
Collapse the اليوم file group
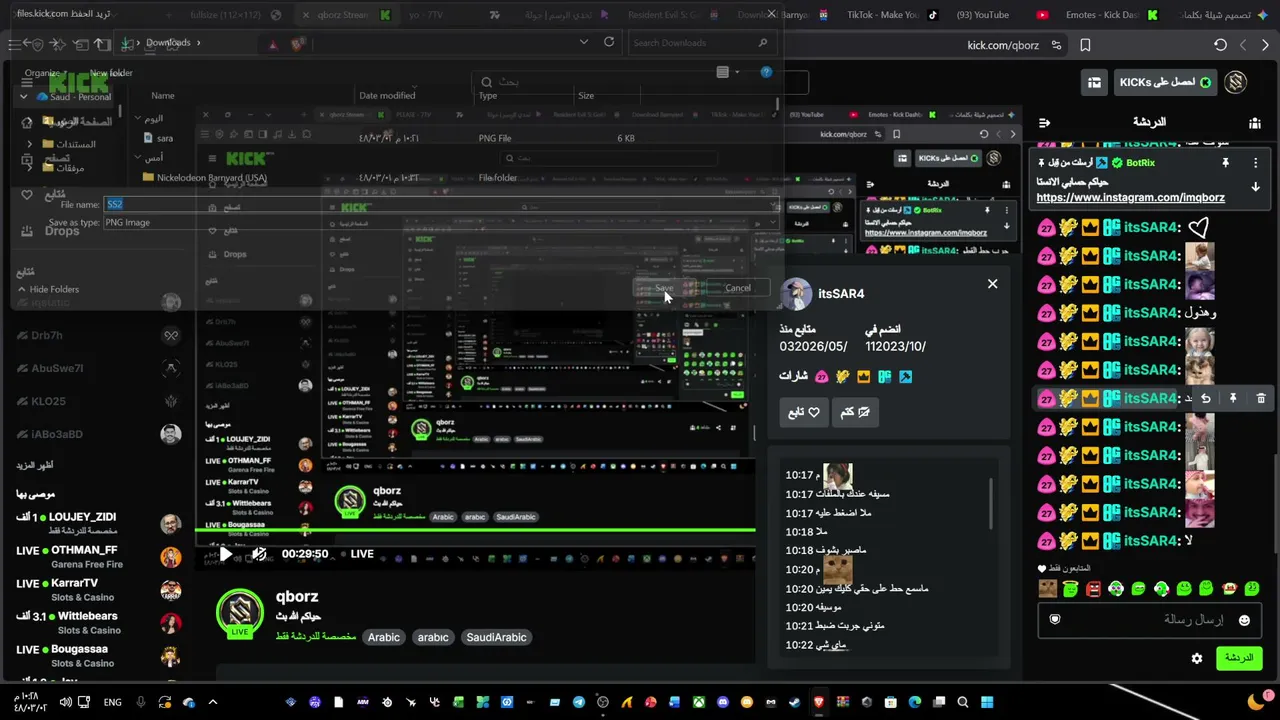138,118
